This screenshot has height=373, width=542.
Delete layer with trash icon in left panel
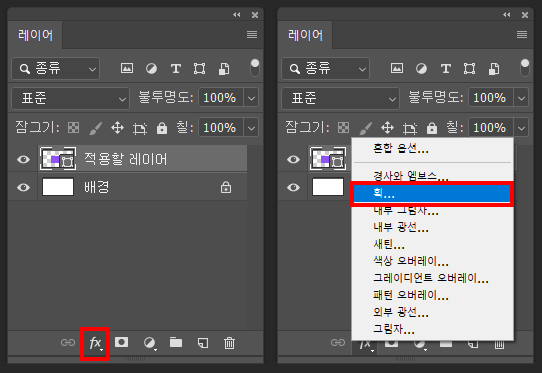229,343
